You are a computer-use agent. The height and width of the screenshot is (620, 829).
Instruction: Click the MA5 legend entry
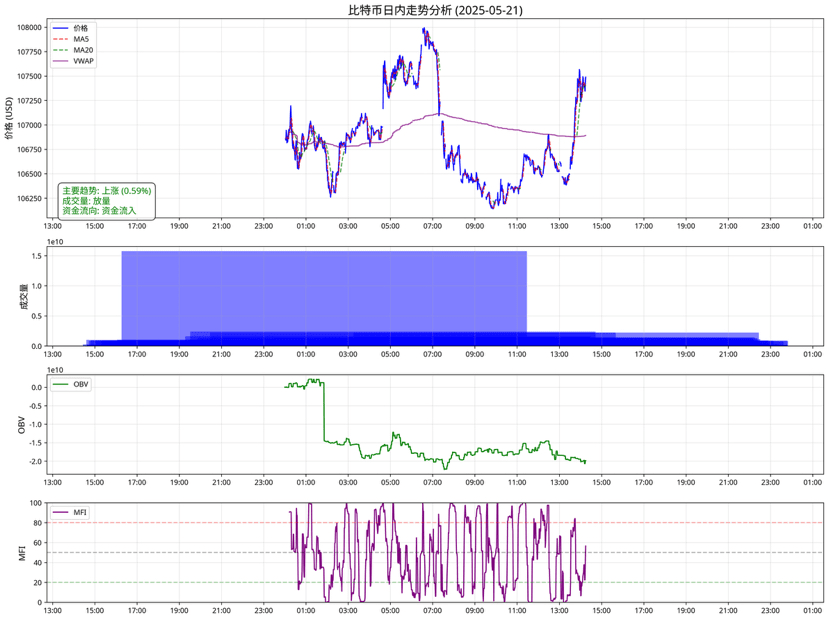pos(81,39)
